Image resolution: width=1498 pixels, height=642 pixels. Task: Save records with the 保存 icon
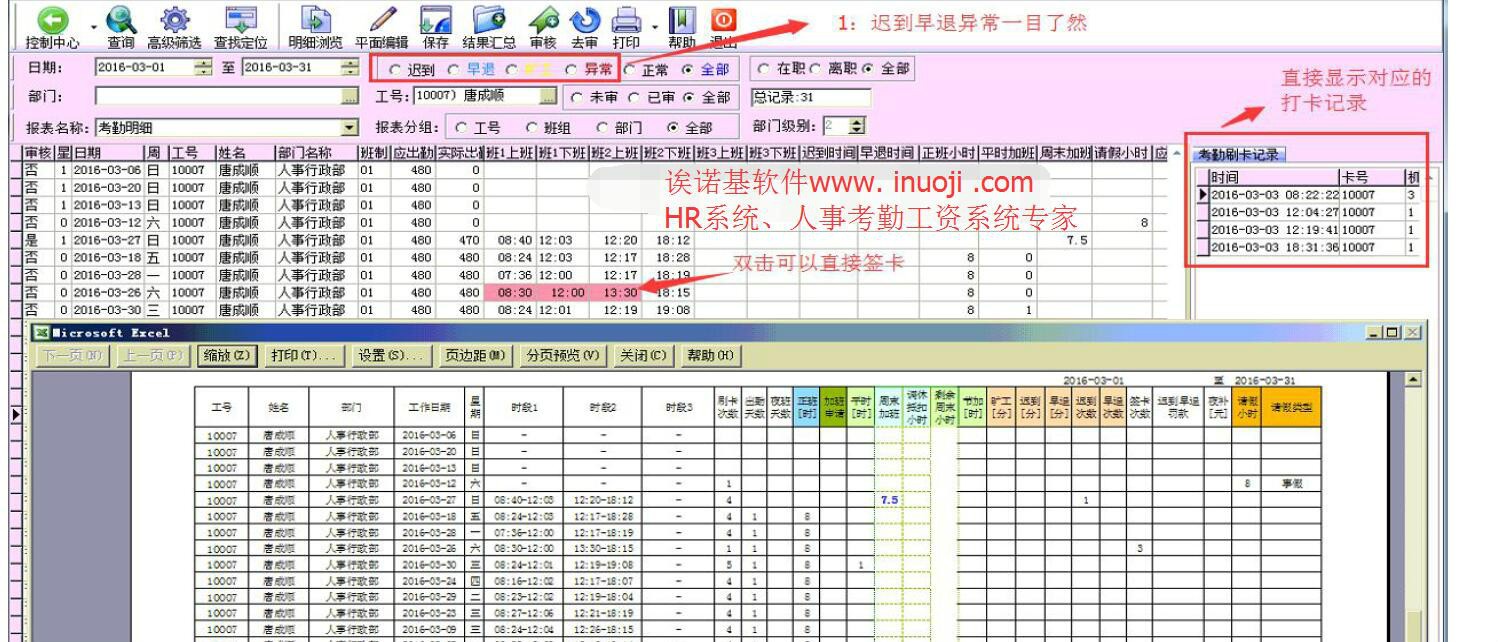click(434, 22)
